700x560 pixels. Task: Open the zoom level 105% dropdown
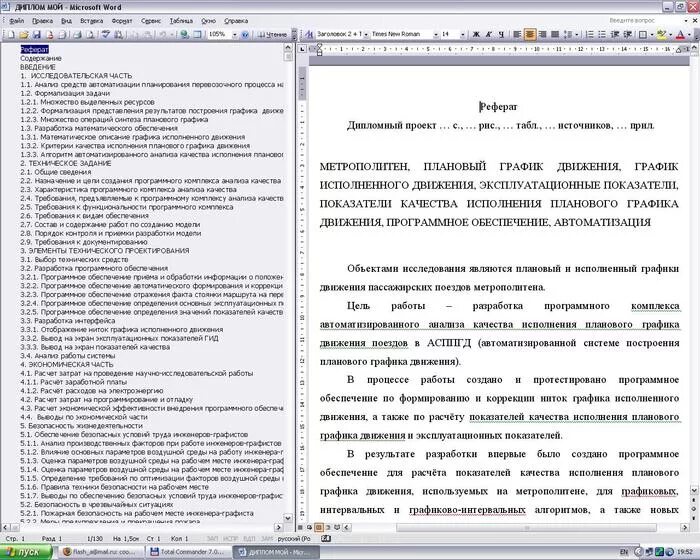pos(234,34)
